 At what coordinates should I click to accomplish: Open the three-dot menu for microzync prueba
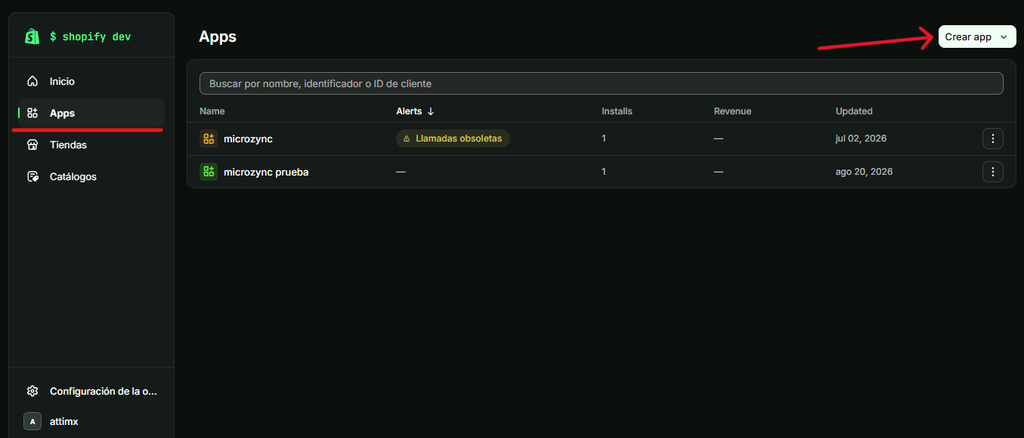tap(993, 172)
